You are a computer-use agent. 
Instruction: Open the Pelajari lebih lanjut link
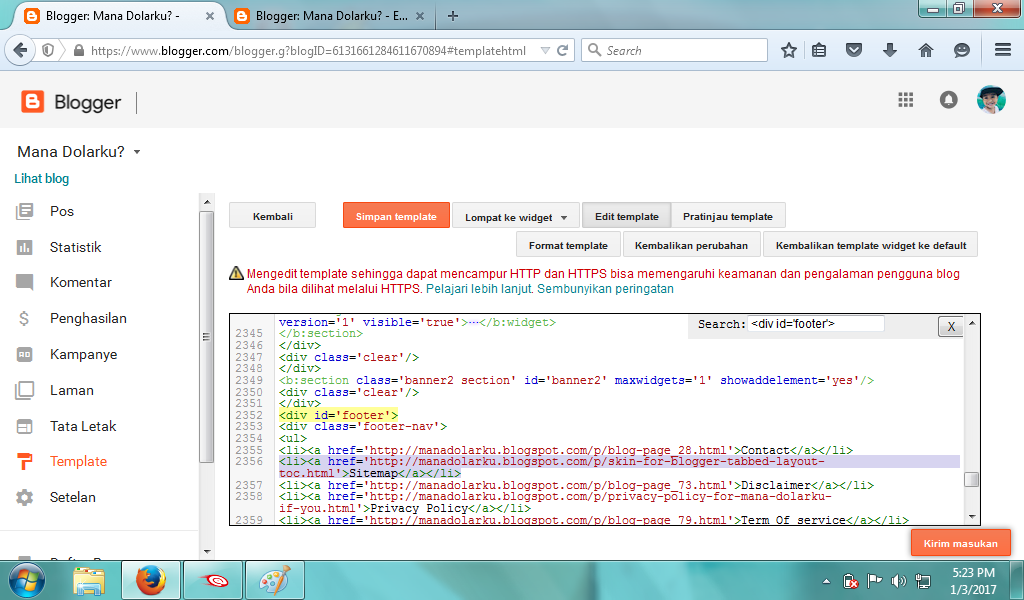tap(480, 289)
